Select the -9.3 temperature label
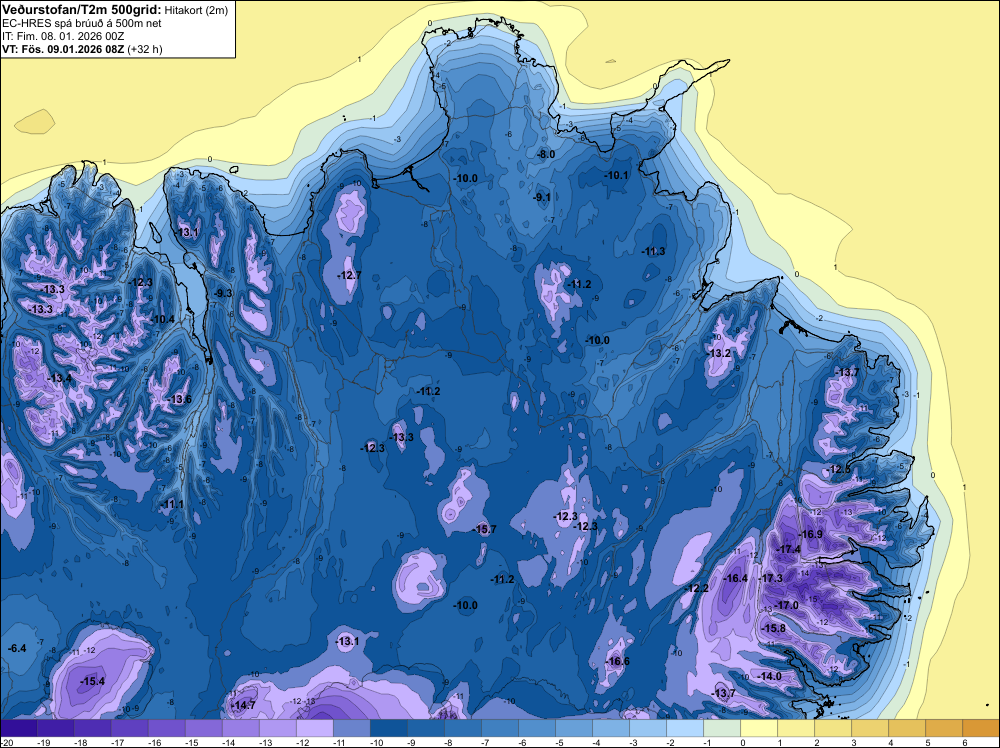The width and height of the screenshot is (1000, 748). click(223, 293)
